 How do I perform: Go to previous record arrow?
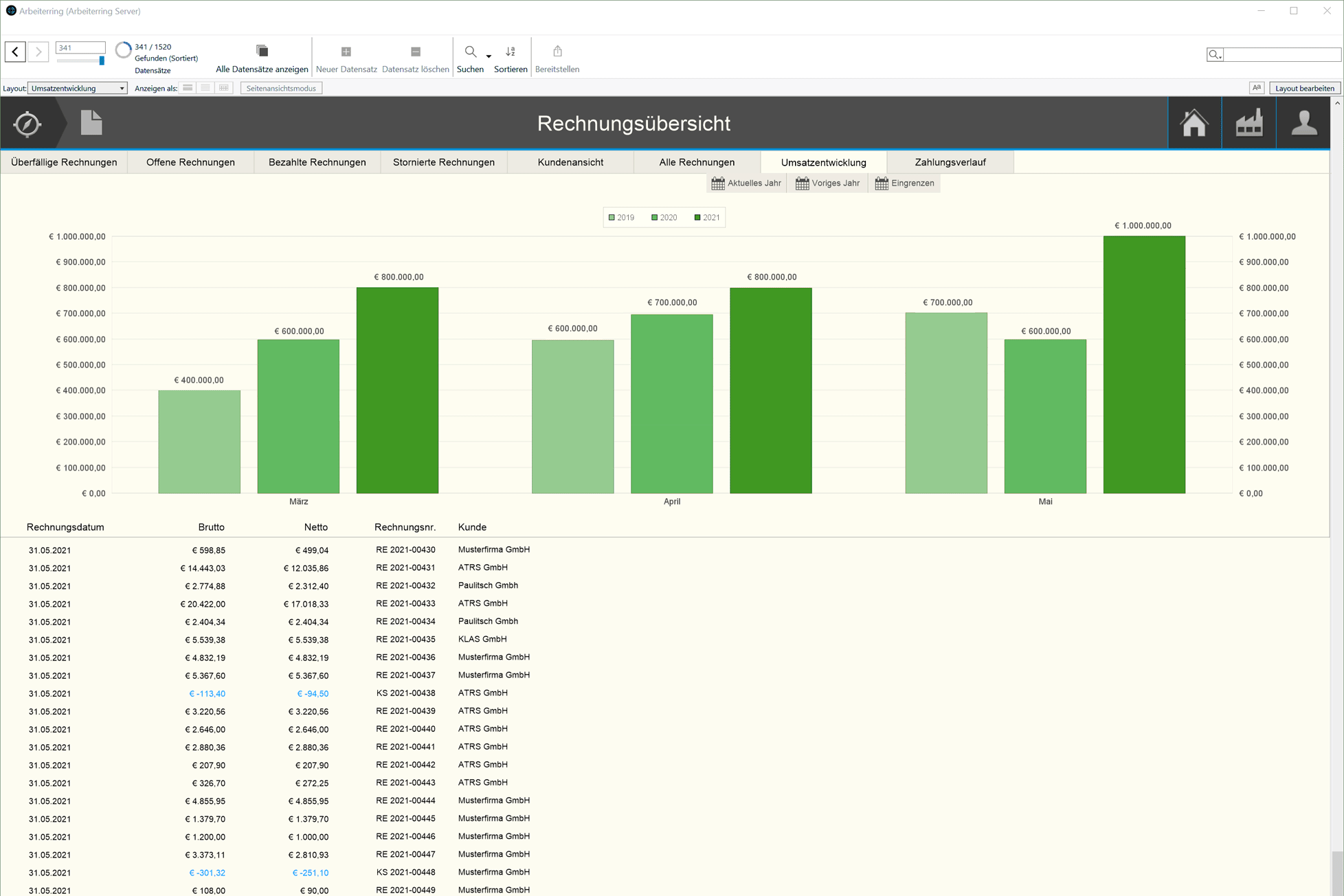(15, 52)
